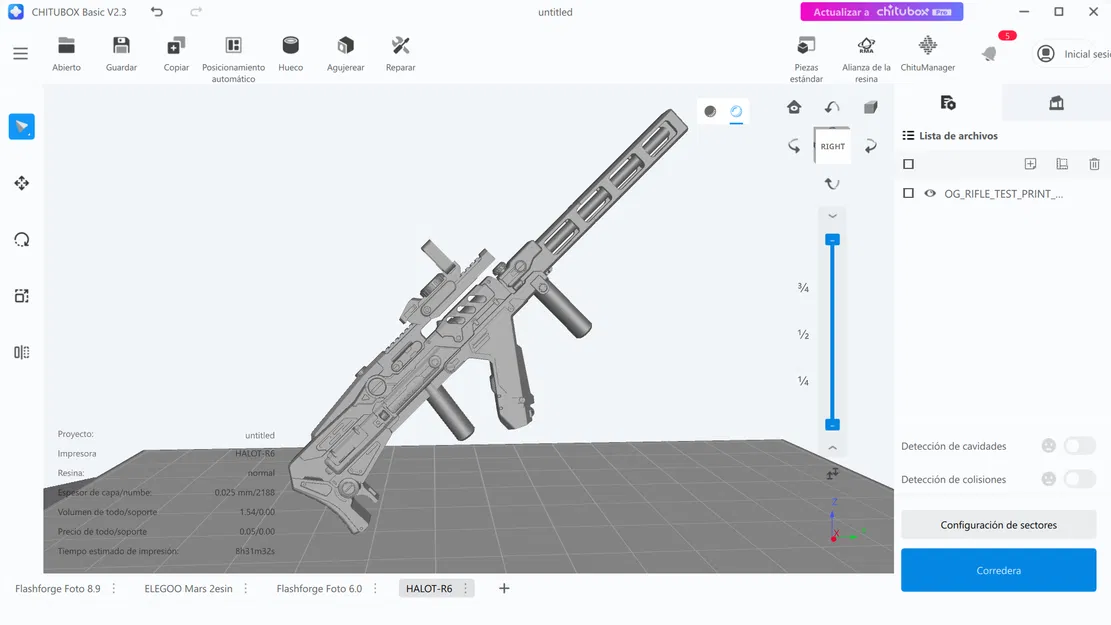Enable Detección de cavidades switch
The width and height of the screenshot is (1111, 625).
pos(1080,445)
